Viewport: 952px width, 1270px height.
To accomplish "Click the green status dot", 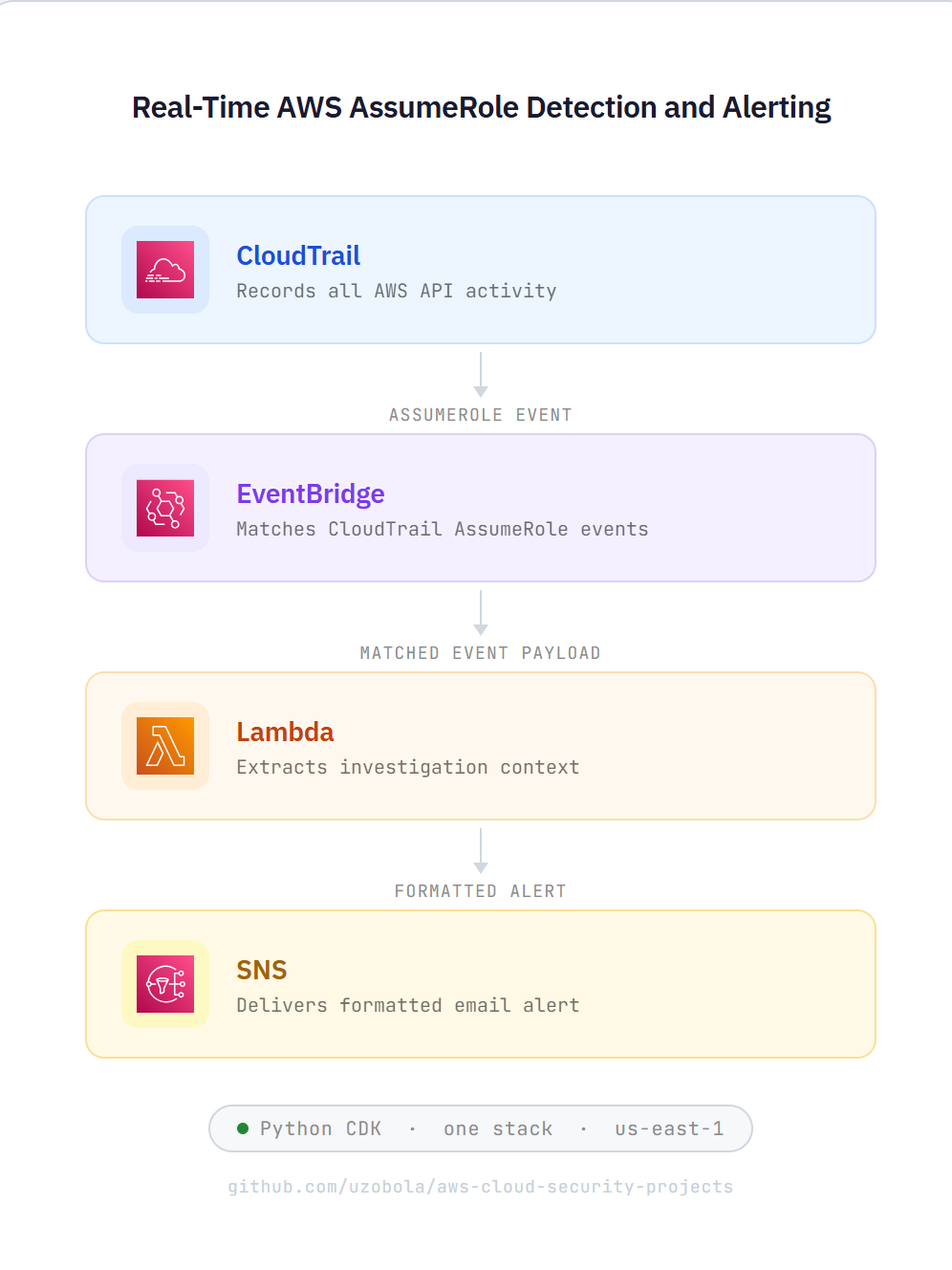I will coord(243,1128).
